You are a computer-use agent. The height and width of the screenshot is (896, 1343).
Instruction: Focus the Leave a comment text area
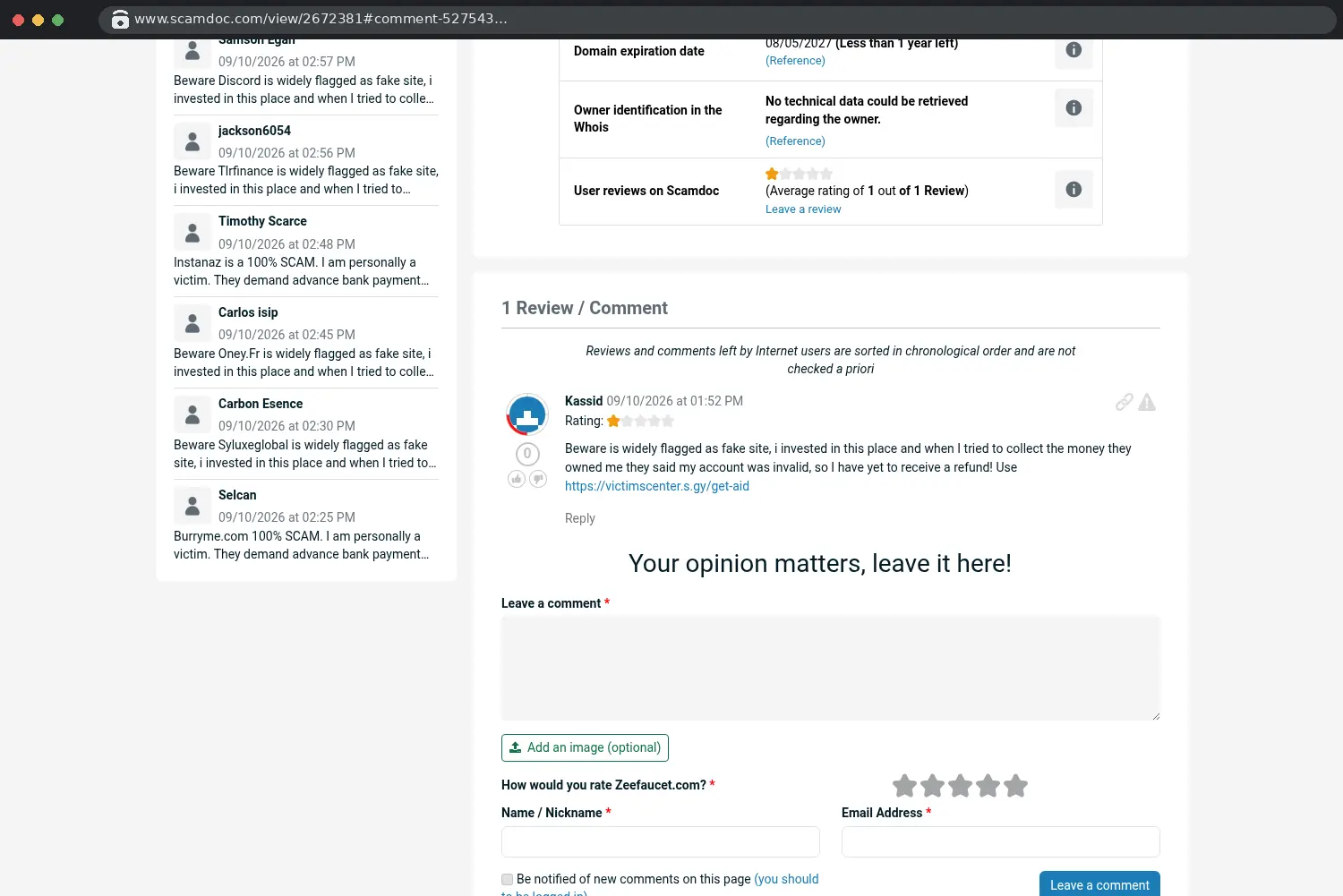pos(831,668)
